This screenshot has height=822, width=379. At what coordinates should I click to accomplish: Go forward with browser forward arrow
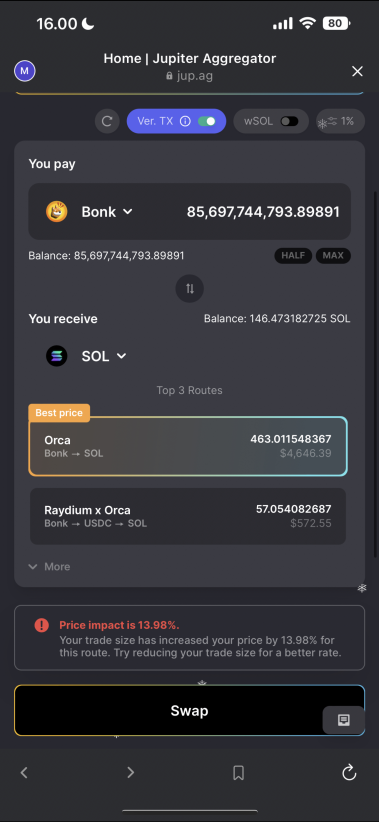tap(131, 772)
